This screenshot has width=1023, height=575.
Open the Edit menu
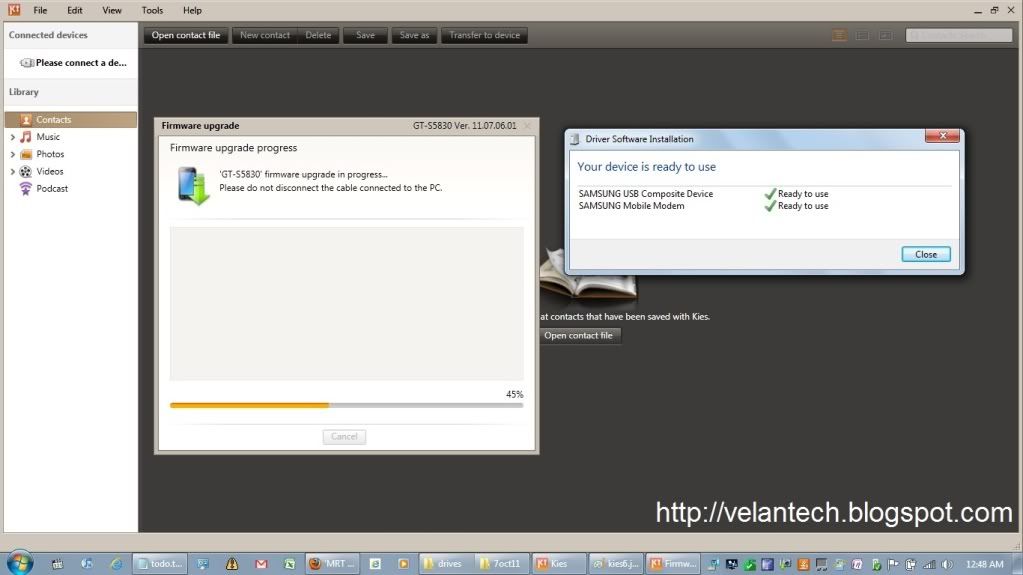coord(74,10)
